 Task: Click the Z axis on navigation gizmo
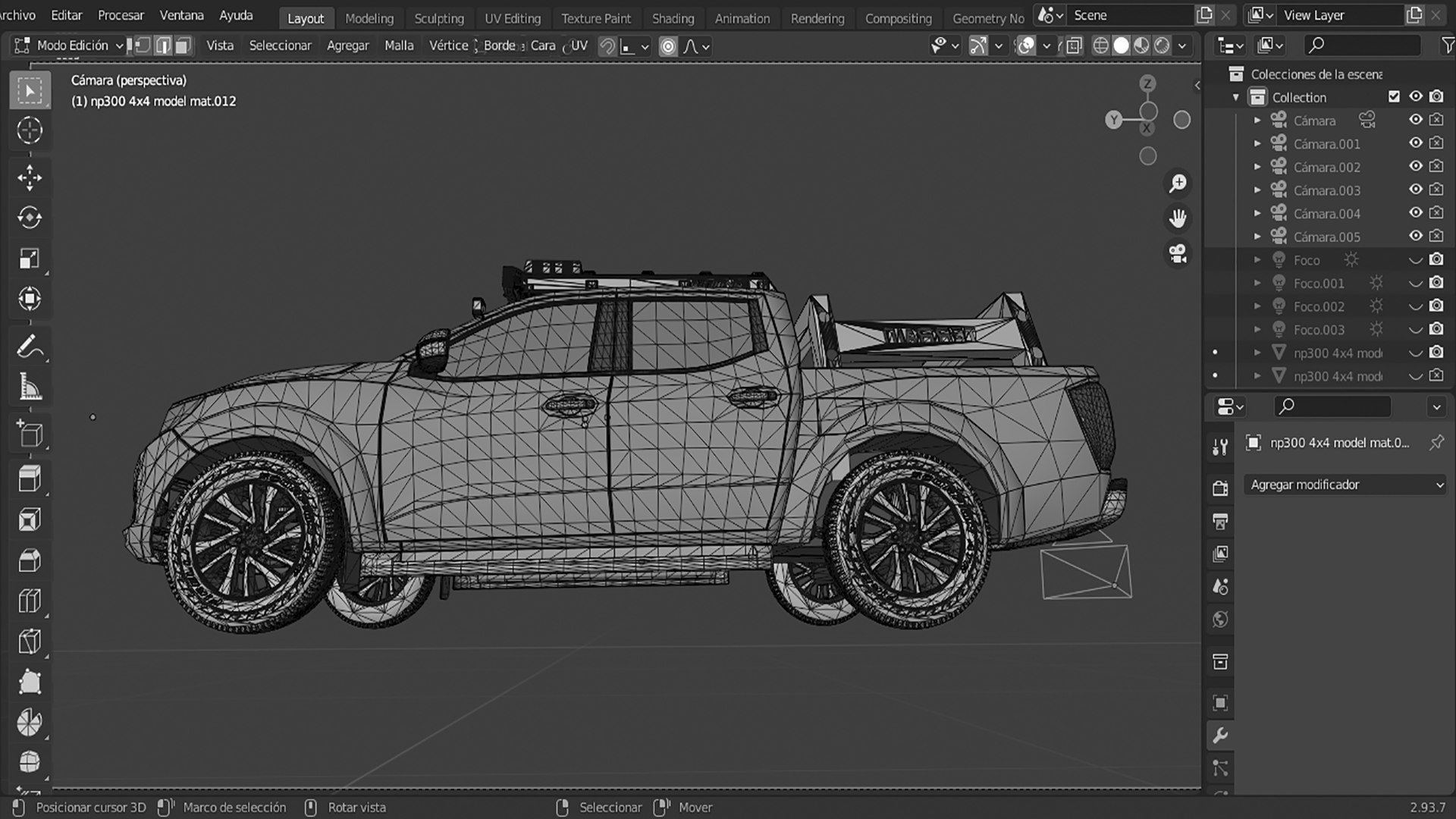pos(1147,83)
